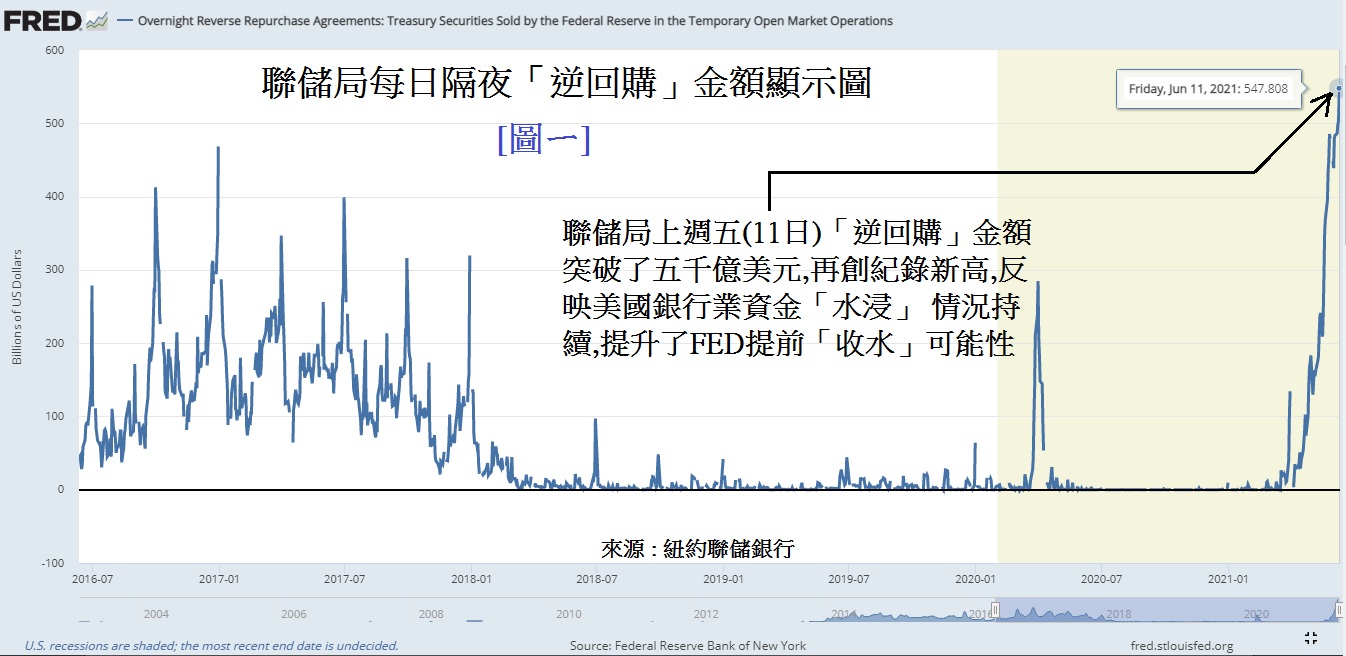Click 2004 in the timeline navigator
Image resolution: width=1346 pixels, height=656 pixels.
(x=156, y=614)
